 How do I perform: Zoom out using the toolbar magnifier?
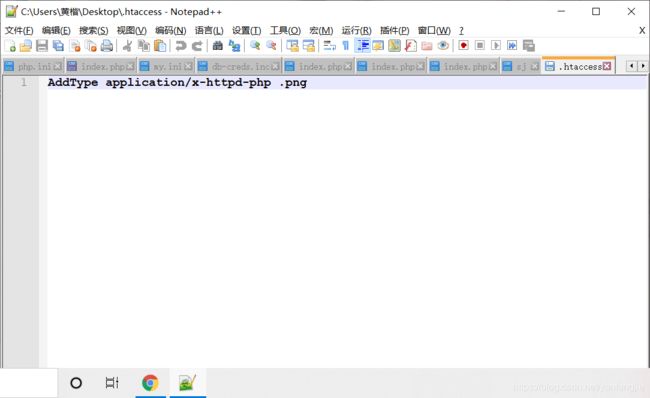(272, 46)
